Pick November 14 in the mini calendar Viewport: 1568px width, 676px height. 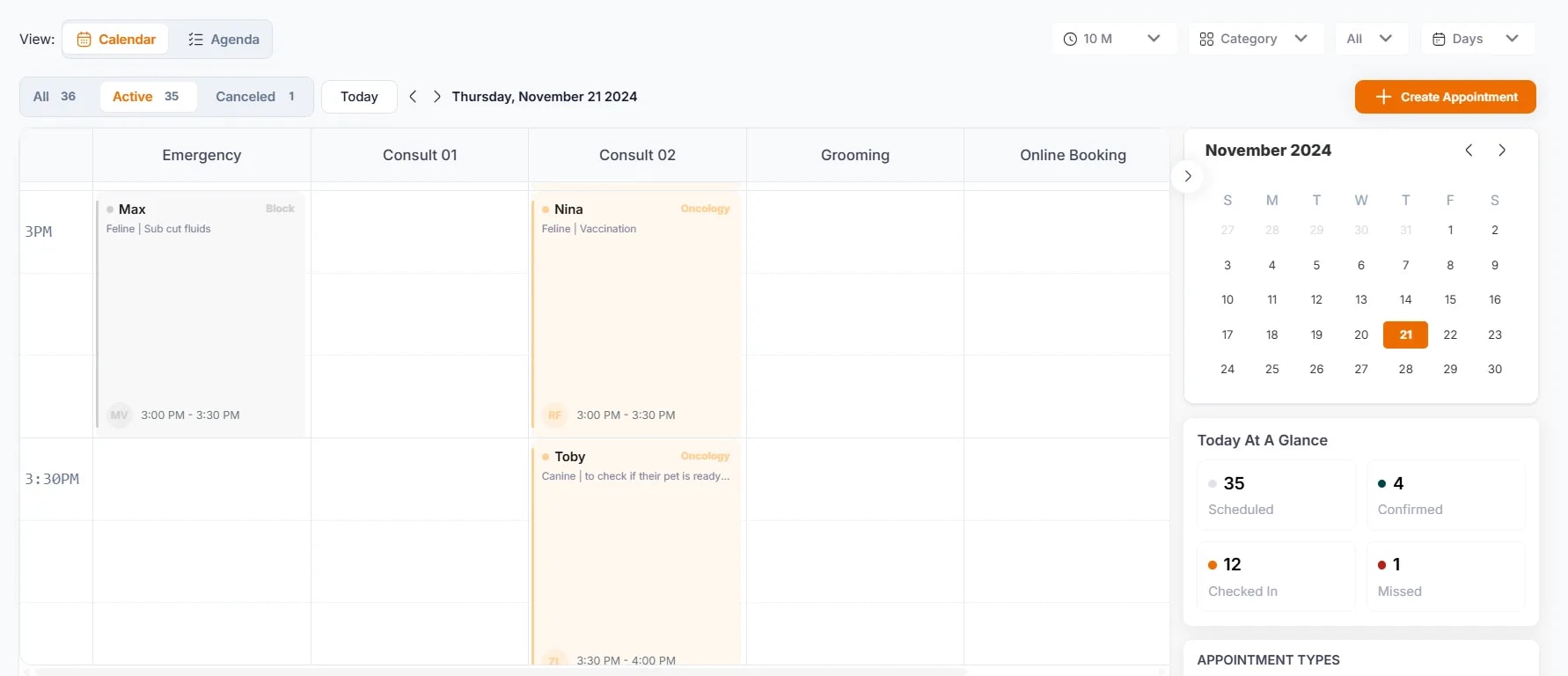click(1405, 300)
